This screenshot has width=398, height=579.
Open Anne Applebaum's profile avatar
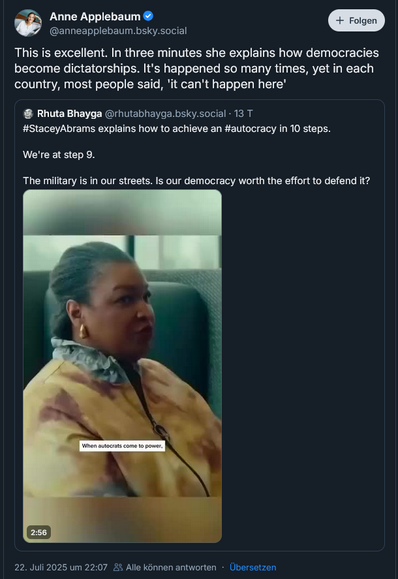(28, 23)
